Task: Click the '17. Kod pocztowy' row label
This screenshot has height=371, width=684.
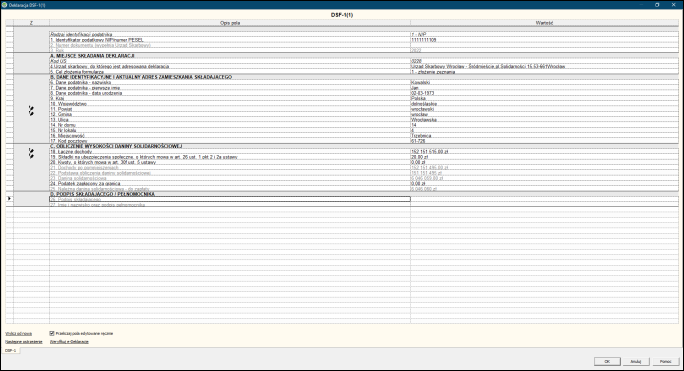Action: (69, 141)
